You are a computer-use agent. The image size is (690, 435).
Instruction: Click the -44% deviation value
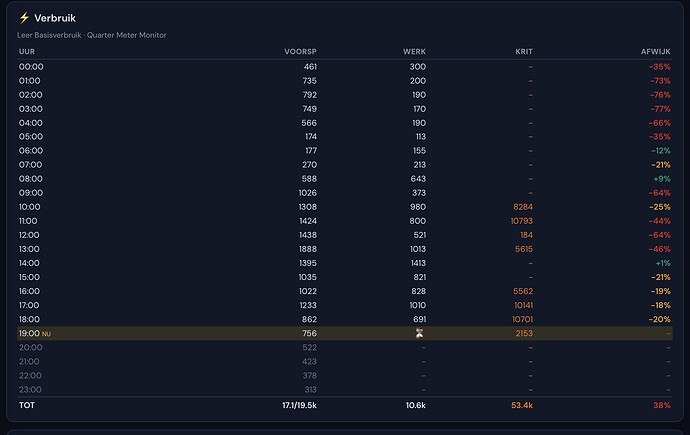point(660,221)
